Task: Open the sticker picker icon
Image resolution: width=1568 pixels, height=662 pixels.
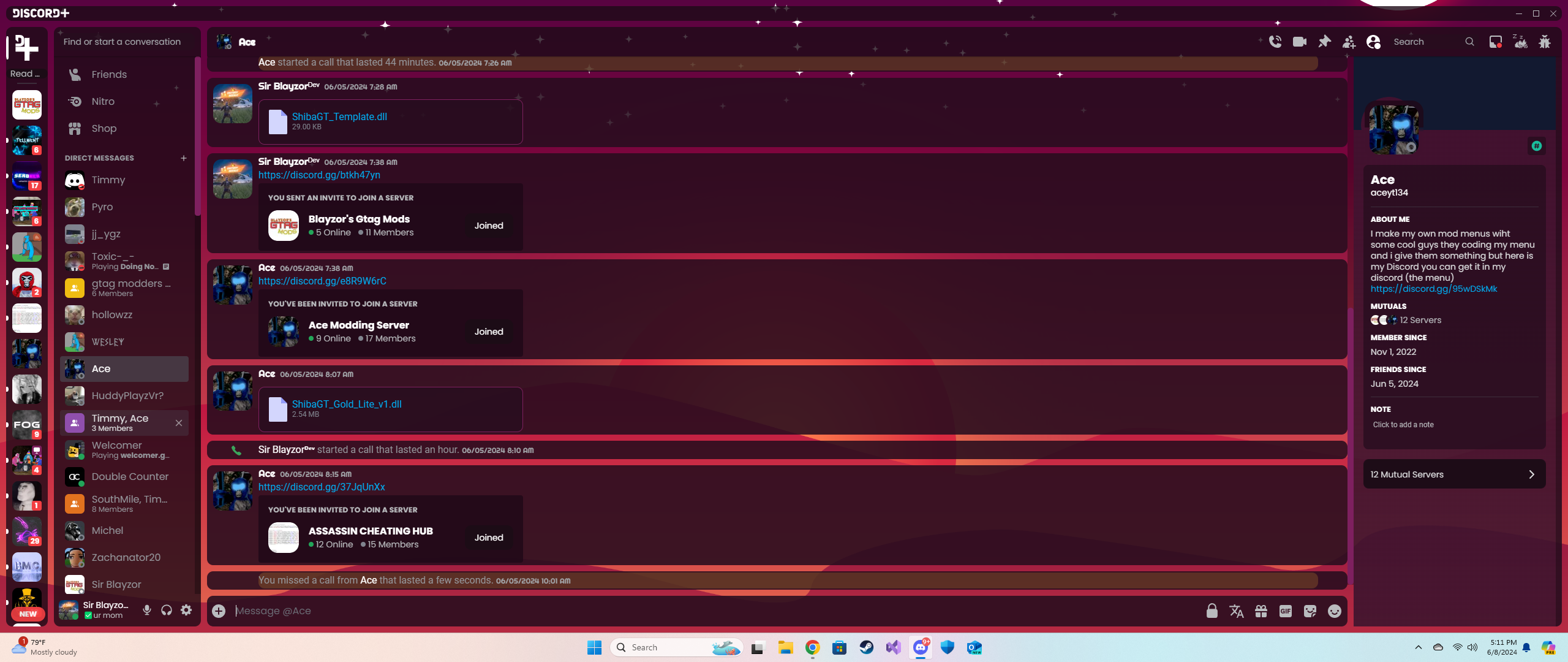Action: (x=1310, y=611)
